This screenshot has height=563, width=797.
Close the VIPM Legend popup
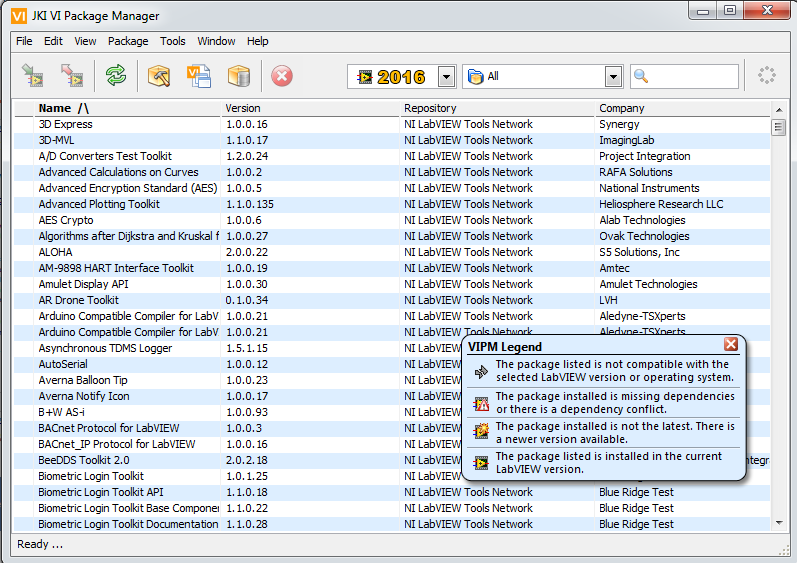pos(731,344)
